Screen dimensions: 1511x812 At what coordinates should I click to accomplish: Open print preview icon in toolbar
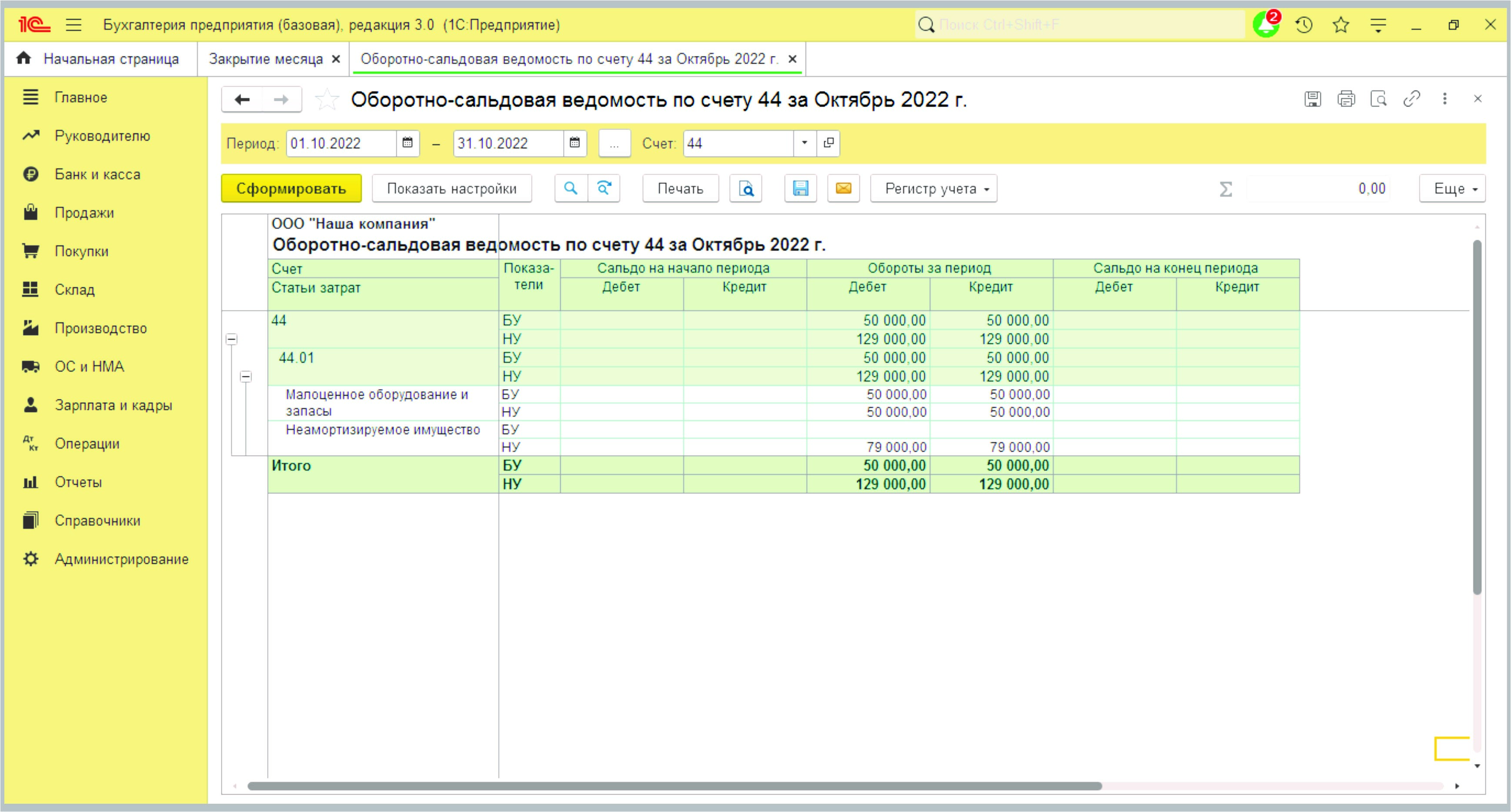coord(745,188)
